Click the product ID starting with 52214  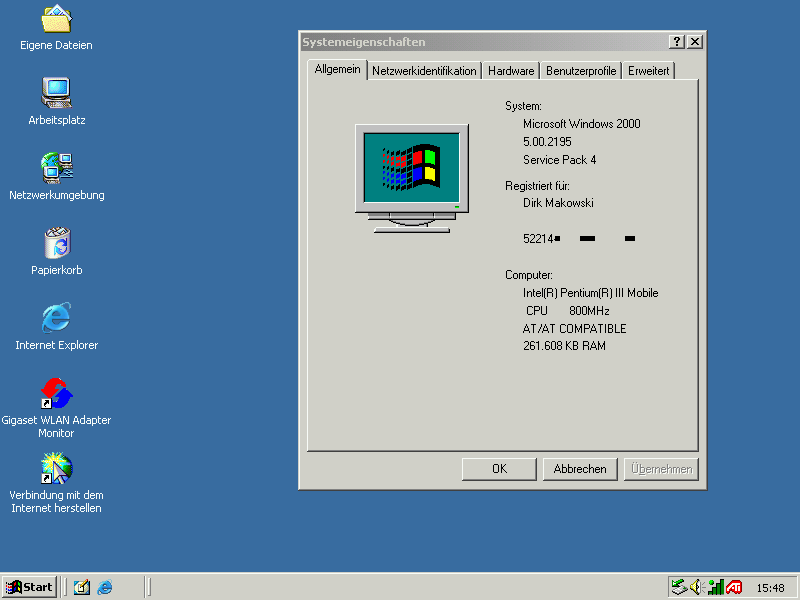click(579, 239)
